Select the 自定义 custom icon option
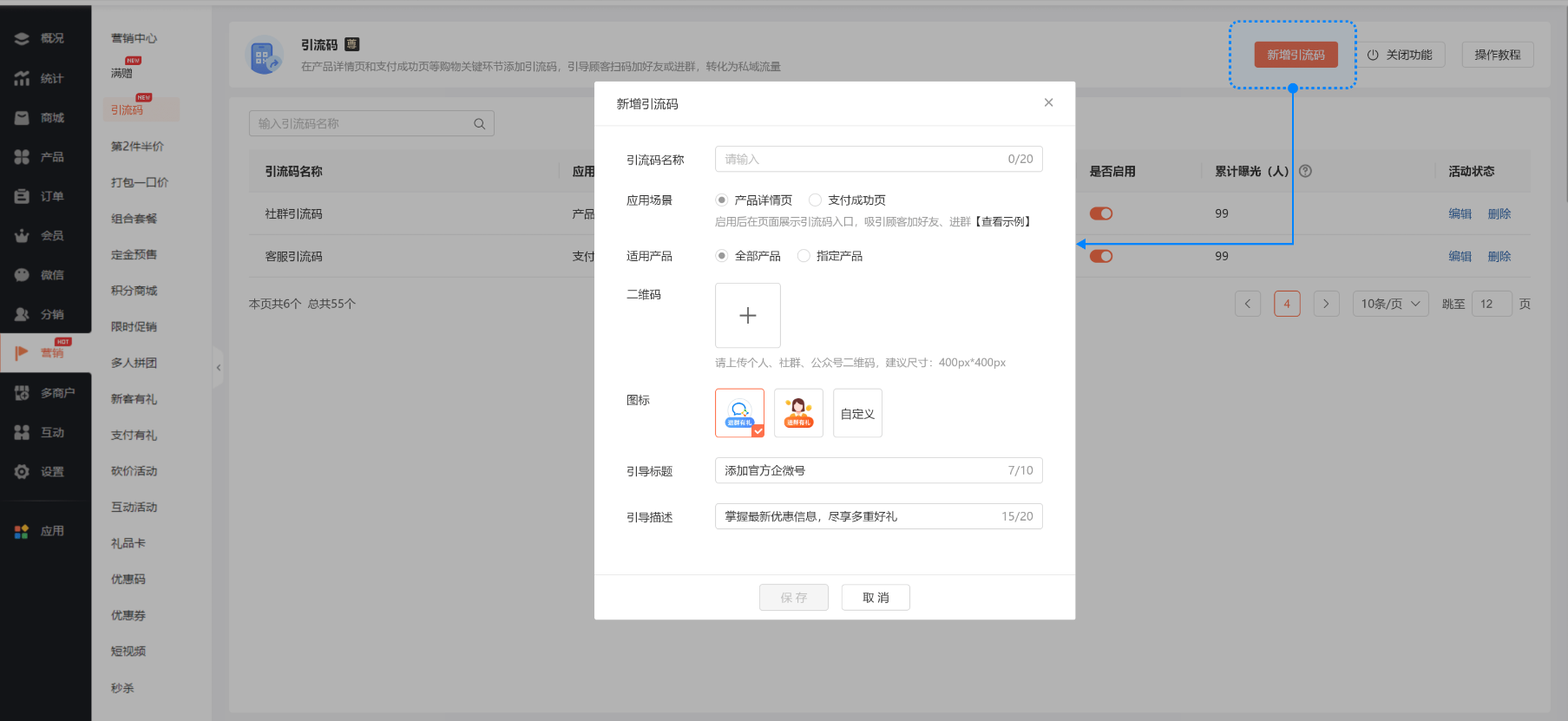Viewport: 1568px width, 721px height. [x=857, y=413]
